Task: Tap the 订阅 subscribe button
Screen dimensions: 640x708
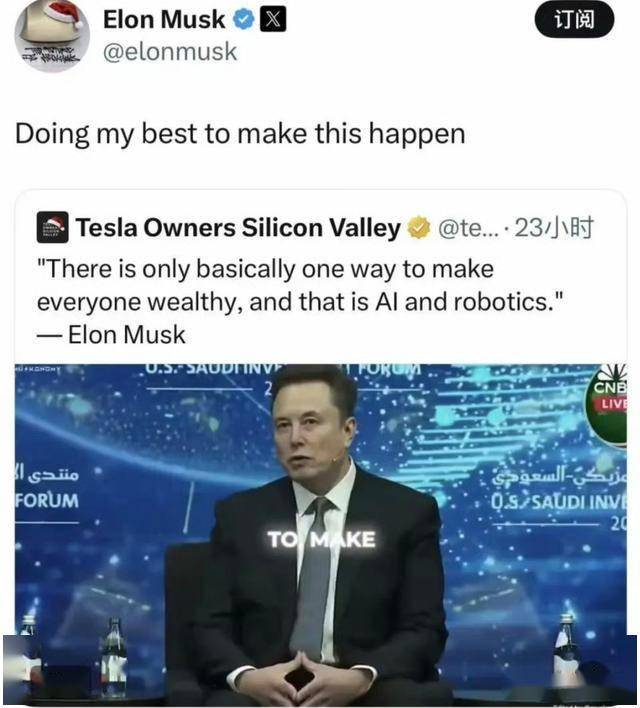Action: [x=574, y=21]
